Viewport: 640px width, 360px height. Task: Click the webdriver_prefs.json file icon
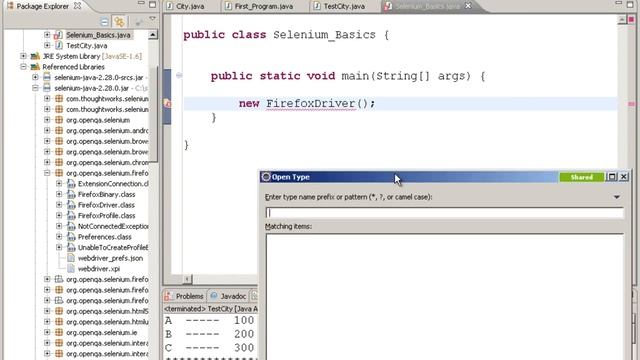(71, 258)
